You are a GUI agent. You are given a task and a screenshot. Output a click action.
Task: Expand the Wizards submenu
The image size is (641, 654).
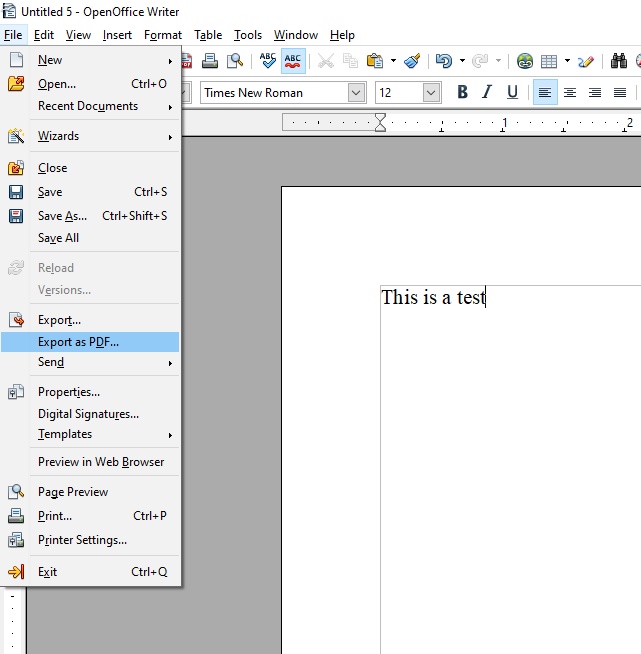pos(90,136)
